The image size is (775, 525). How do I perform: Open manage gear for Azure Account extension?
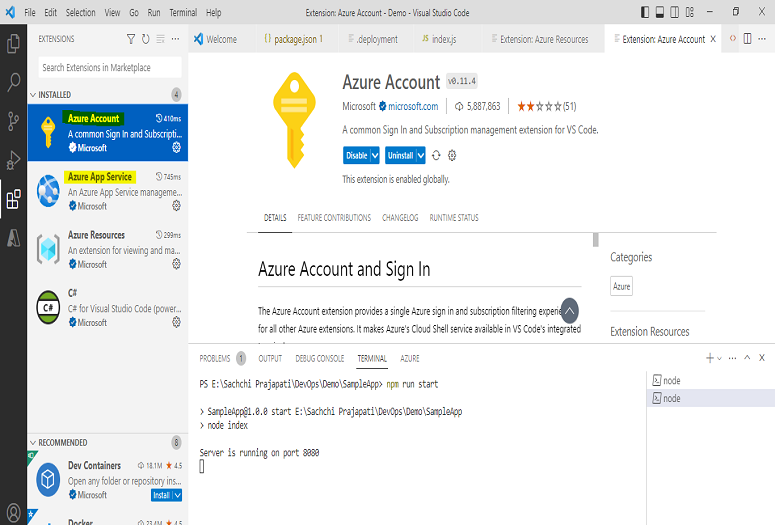(x=176, y=147)
